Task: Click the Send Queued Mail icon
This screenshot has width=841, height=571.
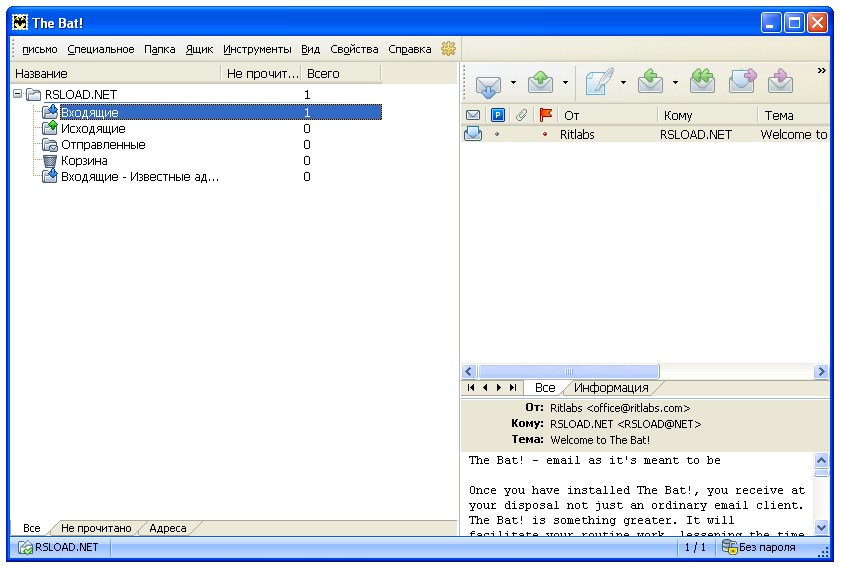Action: tap(541, 83)
